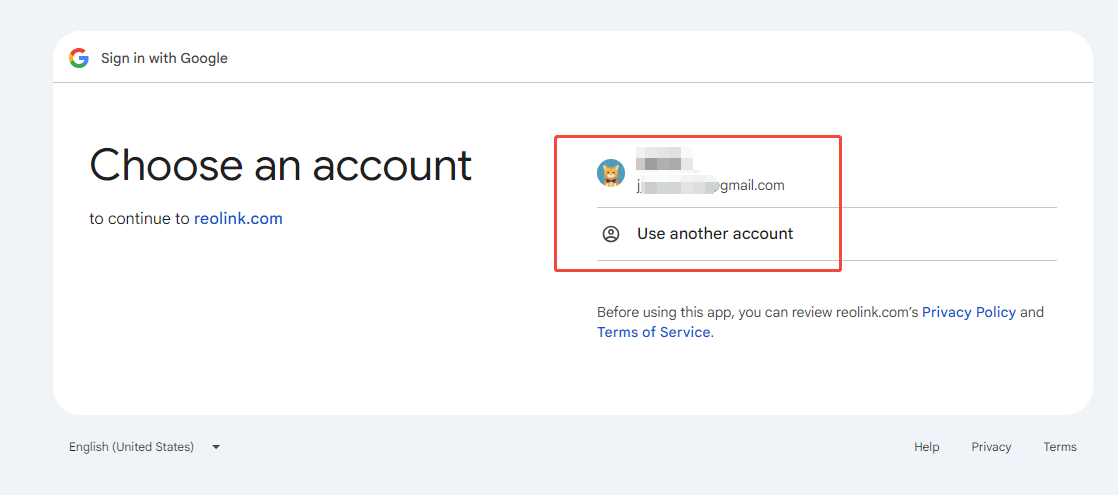Image resolution: width=1118 pixels, height=495 pixels.
Task: Open the English (United States) language dropdown
Action: coord(145,447)
